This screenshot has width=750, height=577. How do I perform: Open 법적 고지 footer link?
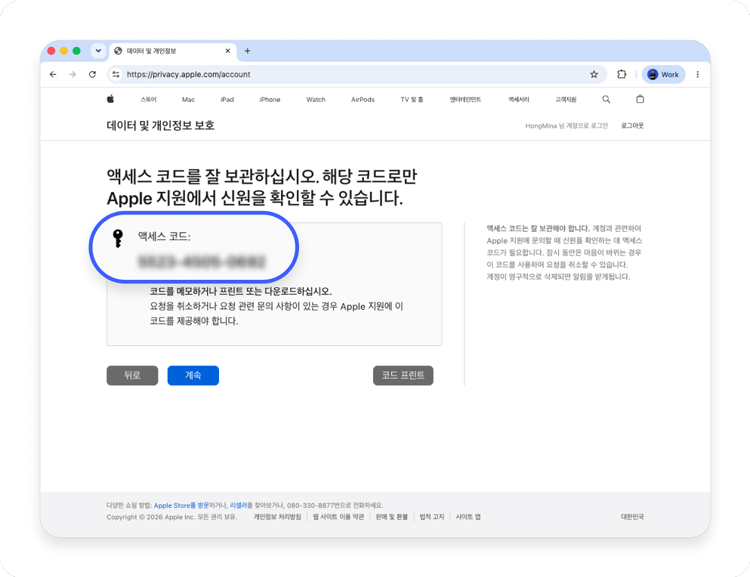(x=432, y=517)
